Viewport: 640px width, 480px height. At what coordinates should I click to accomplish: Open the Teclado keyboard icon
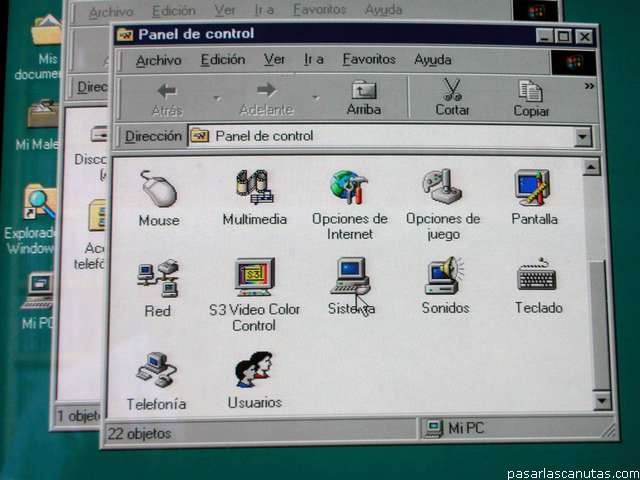click(x=538, y=276)
